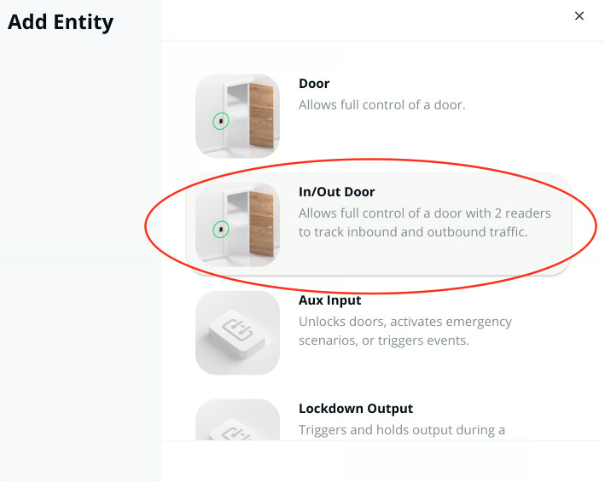Image resolution: width=603 pixels, height=481 pixels.
Task: Choose the "Lockdown Output" title
Action: (355, 408)
